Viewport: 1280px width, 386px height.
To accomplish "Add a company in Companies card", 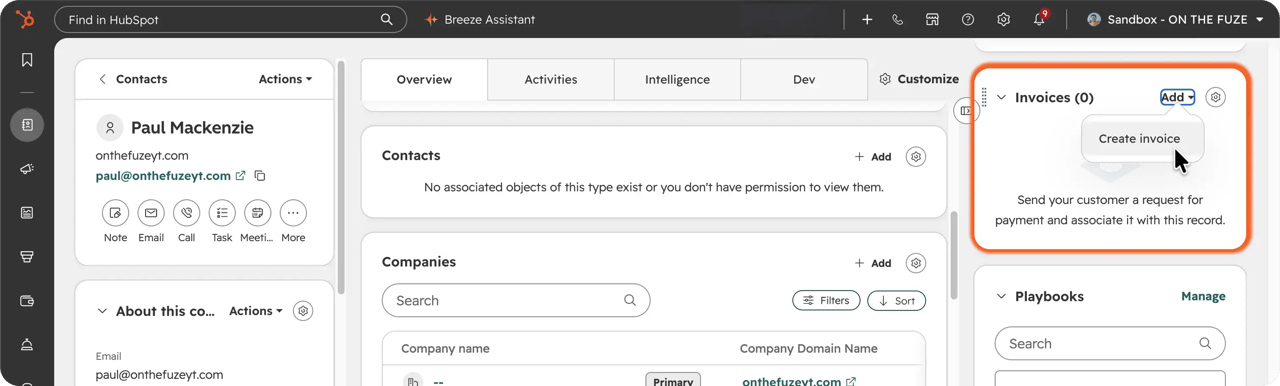I will pos(873,263).
